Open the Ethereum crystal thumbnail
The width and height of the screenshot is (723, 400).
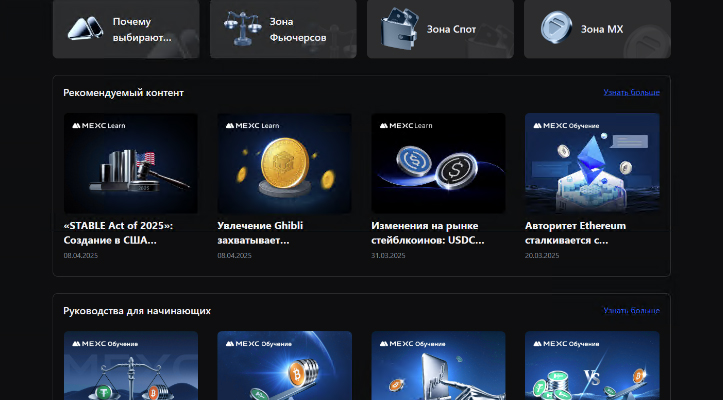click(592, 163)
